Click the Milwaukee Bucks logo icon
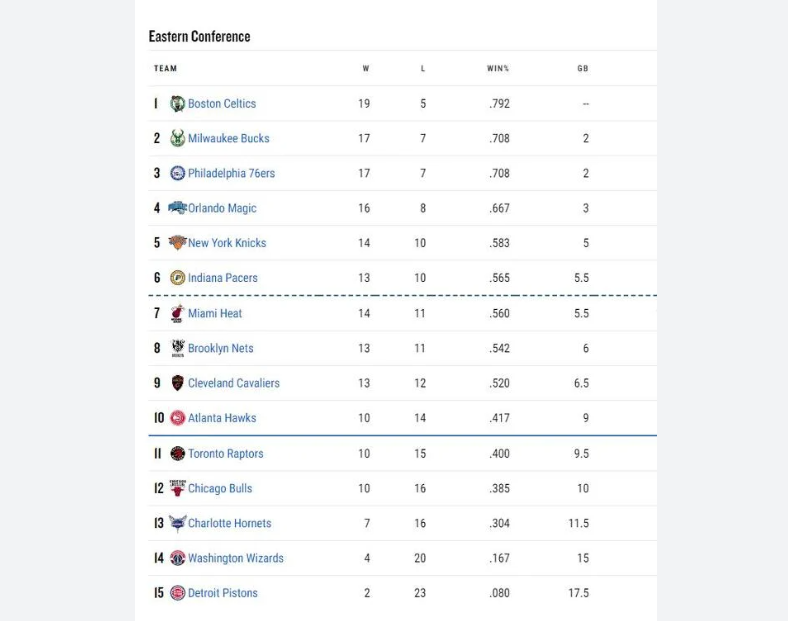 [x=178, y=138]
